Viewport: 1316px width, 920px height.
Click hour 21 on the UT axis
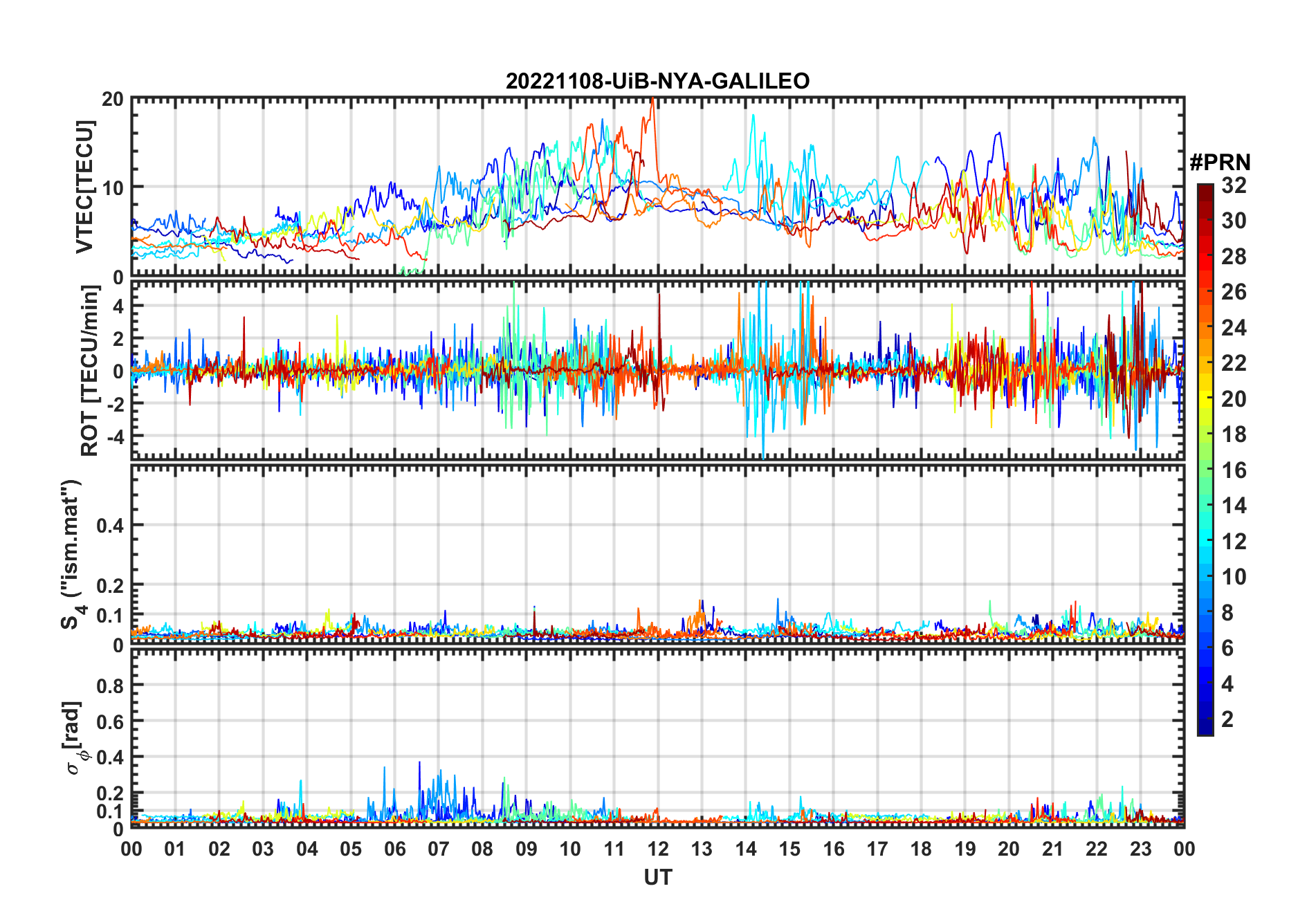tap(1053, 849)
